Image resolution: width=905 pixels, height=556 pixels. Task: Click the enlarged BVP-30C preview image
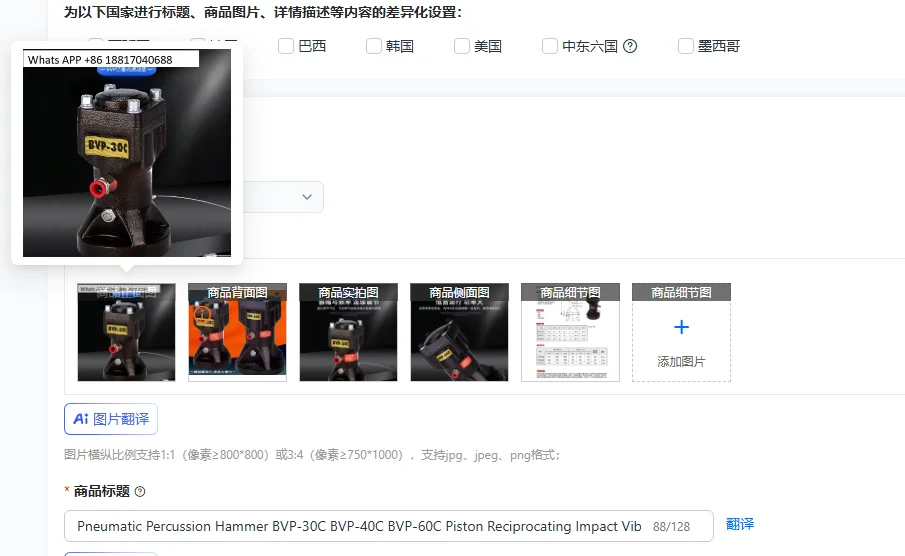pyautogui.click(x=127, y=153)
